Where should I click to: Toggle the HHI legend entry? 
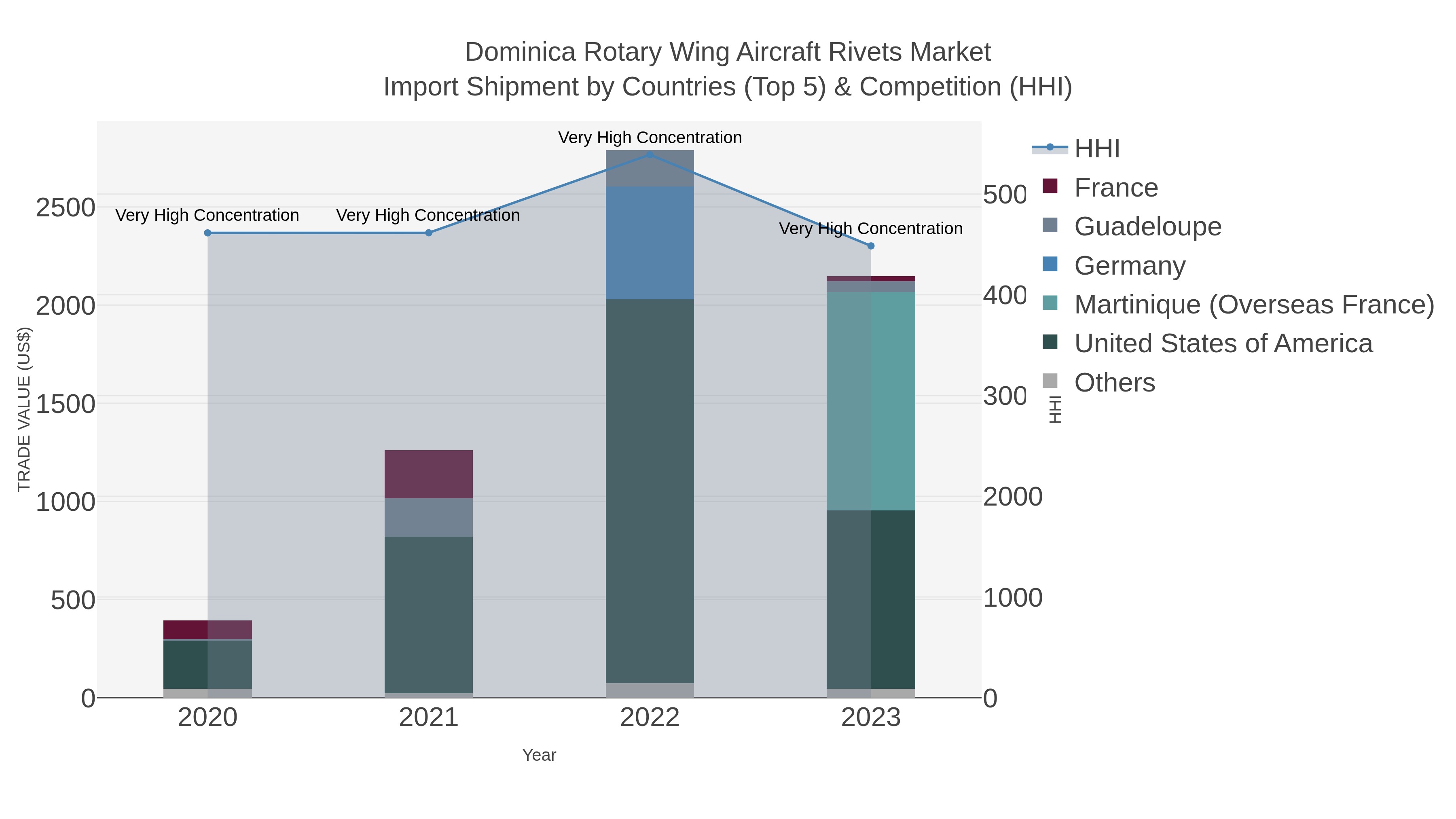coord(1076,148)
